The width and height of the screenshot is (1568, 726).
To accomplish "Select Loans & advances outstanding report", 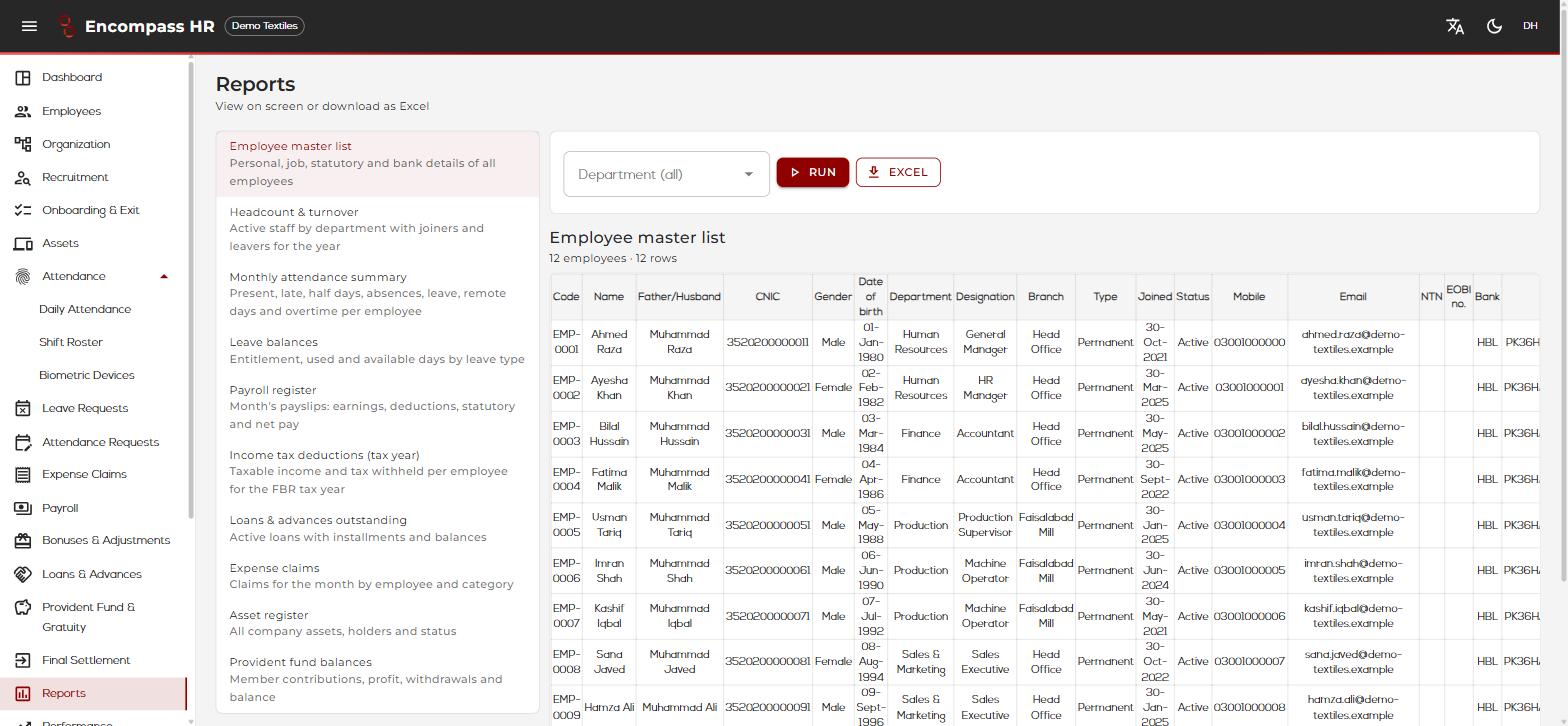I will click(377, 529).
